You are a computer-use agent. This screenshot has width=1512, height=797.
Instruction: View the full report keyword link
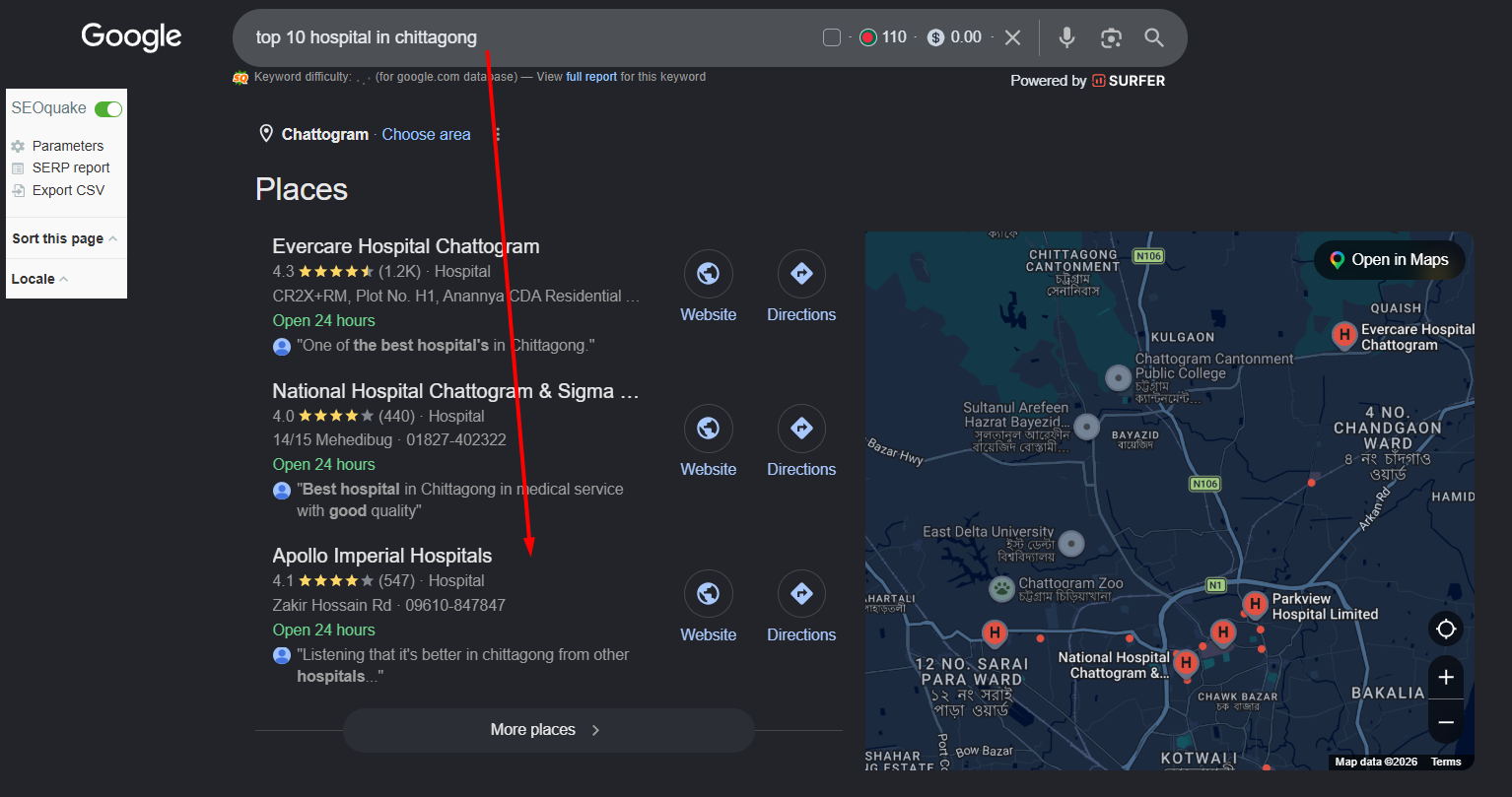591,77
